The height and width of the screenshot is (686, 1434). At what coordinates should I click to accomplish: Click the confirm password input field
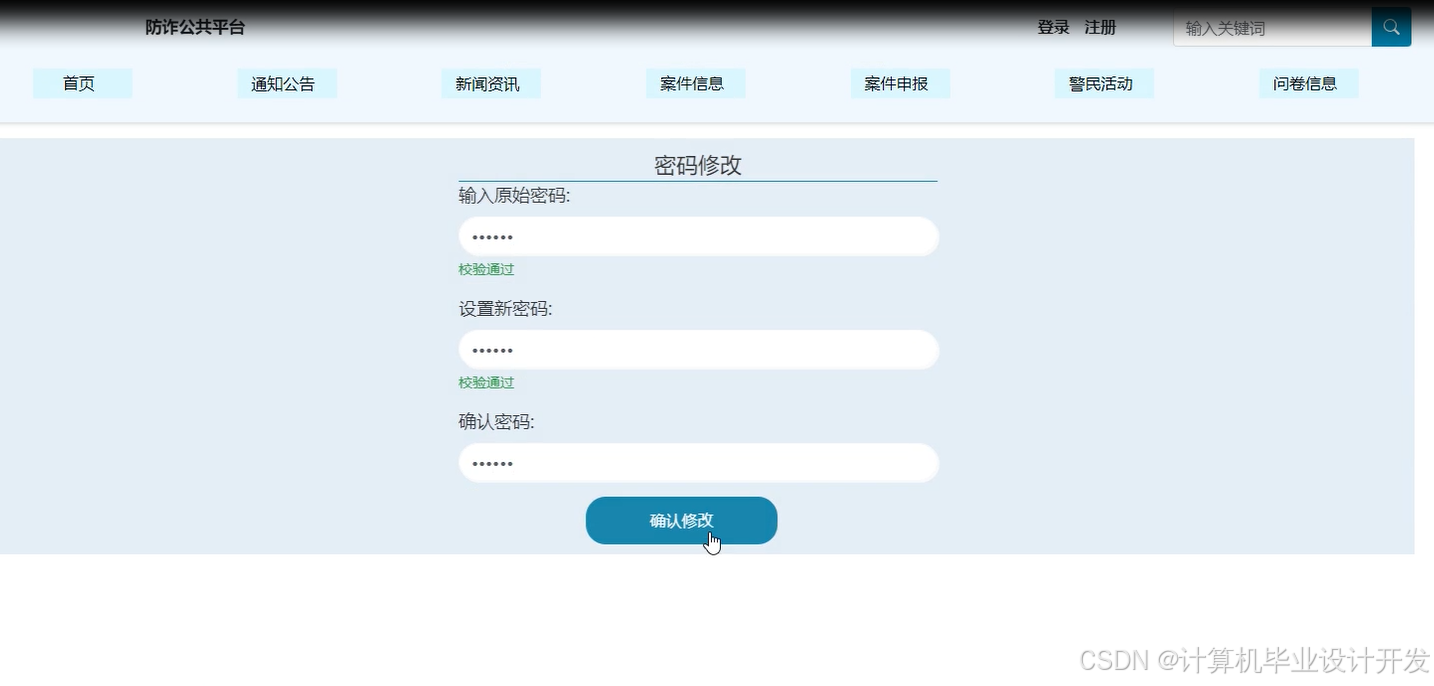[698, 463]
